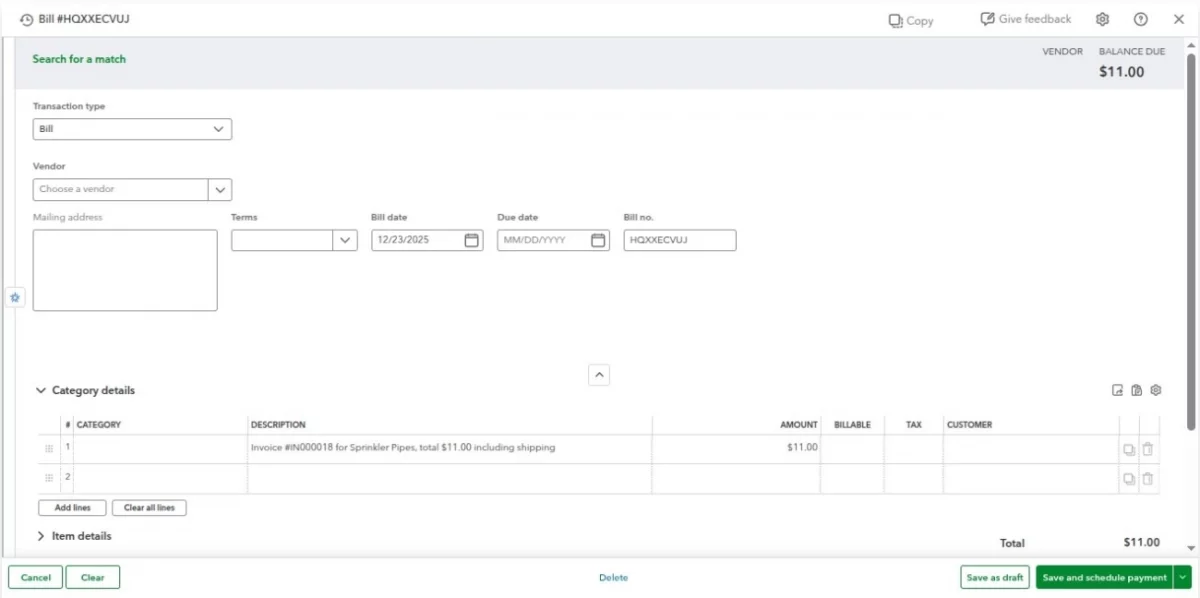Screen dimensions: 1200x598
Task: Open the help question mark icon
Action: tap(1140, 19)
